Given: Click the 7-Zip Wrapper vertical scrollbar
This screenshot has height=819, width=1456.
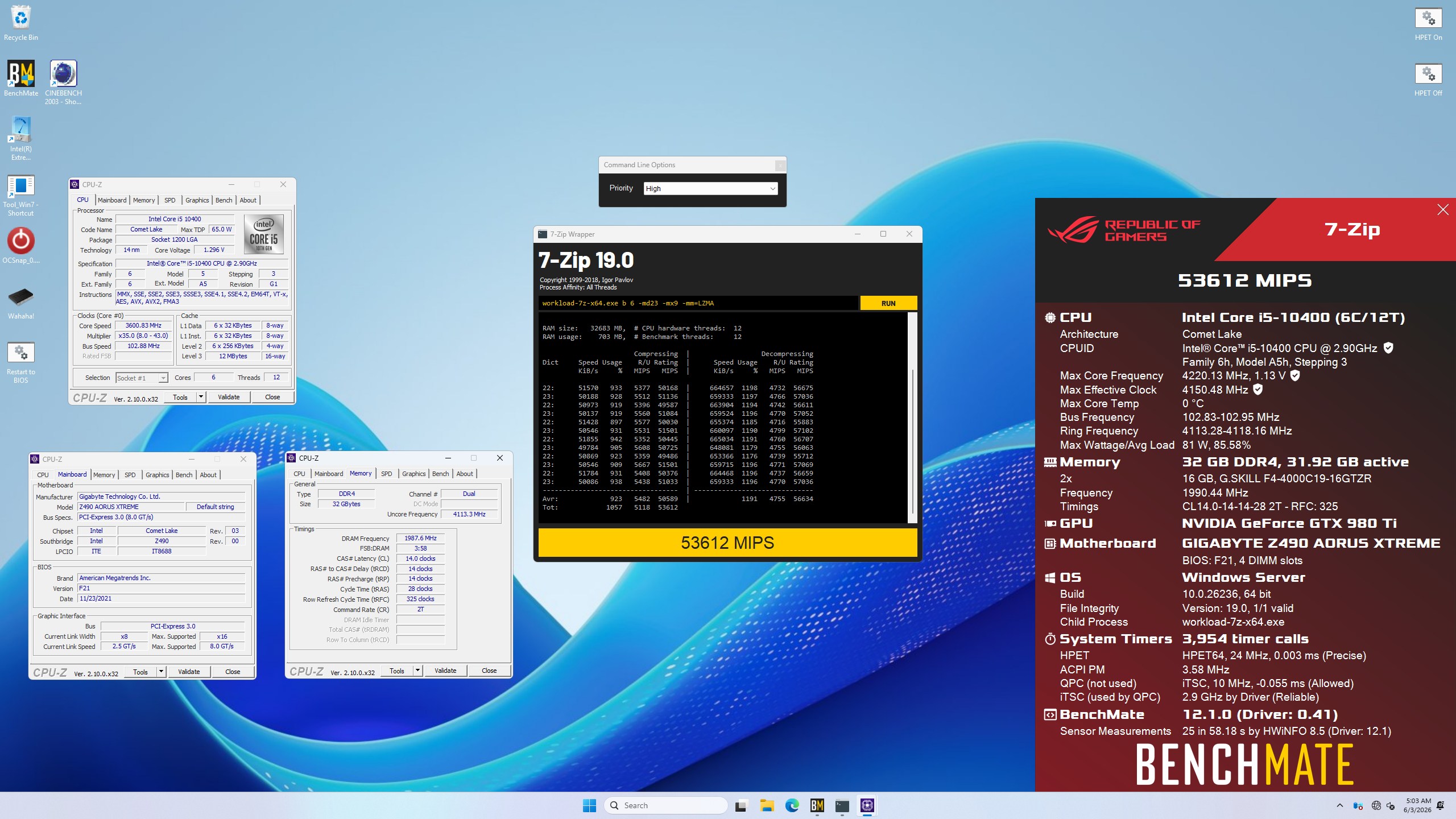Looking at the screenshot, I should click(x=912, y=417).
